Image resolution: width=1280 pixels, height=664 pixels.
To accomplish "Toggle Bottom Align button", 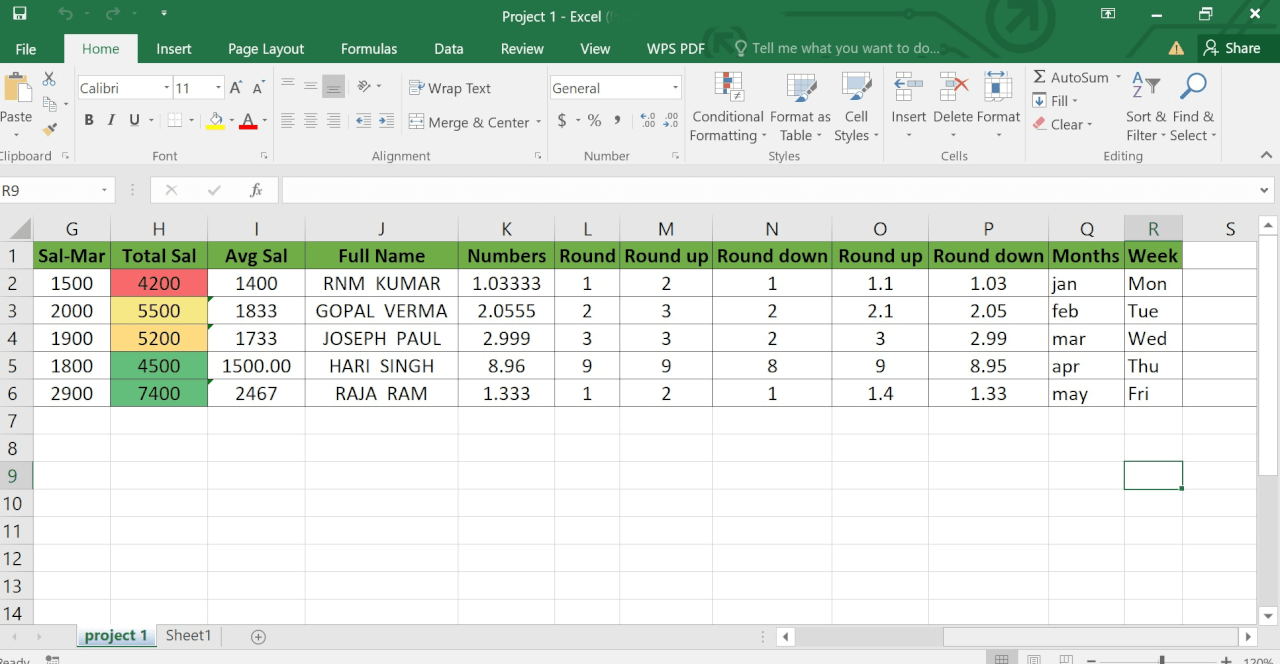I will click(x=334, y=86).
